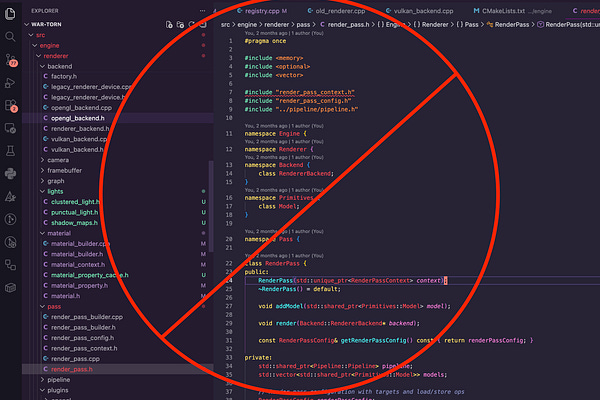Viewport: 600px width, 400px height.
Task: Open the Search view magnifier icon
Action: (10, 37)
